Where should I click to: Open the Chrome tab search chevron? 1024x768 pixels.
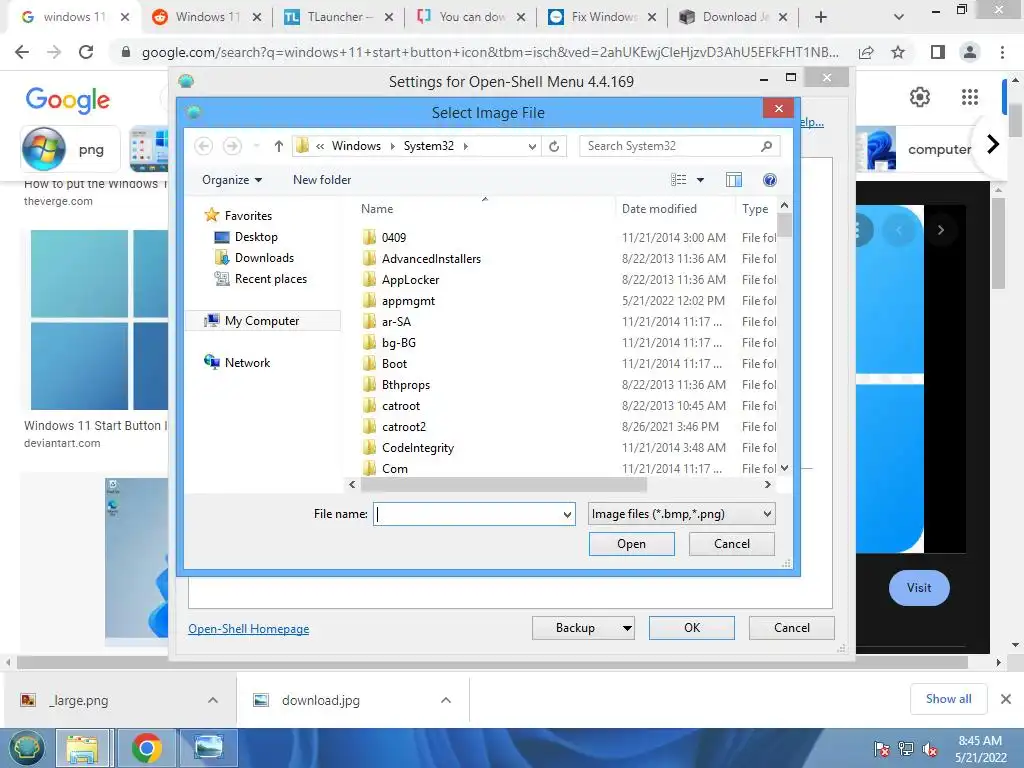[x=899, y=17]
